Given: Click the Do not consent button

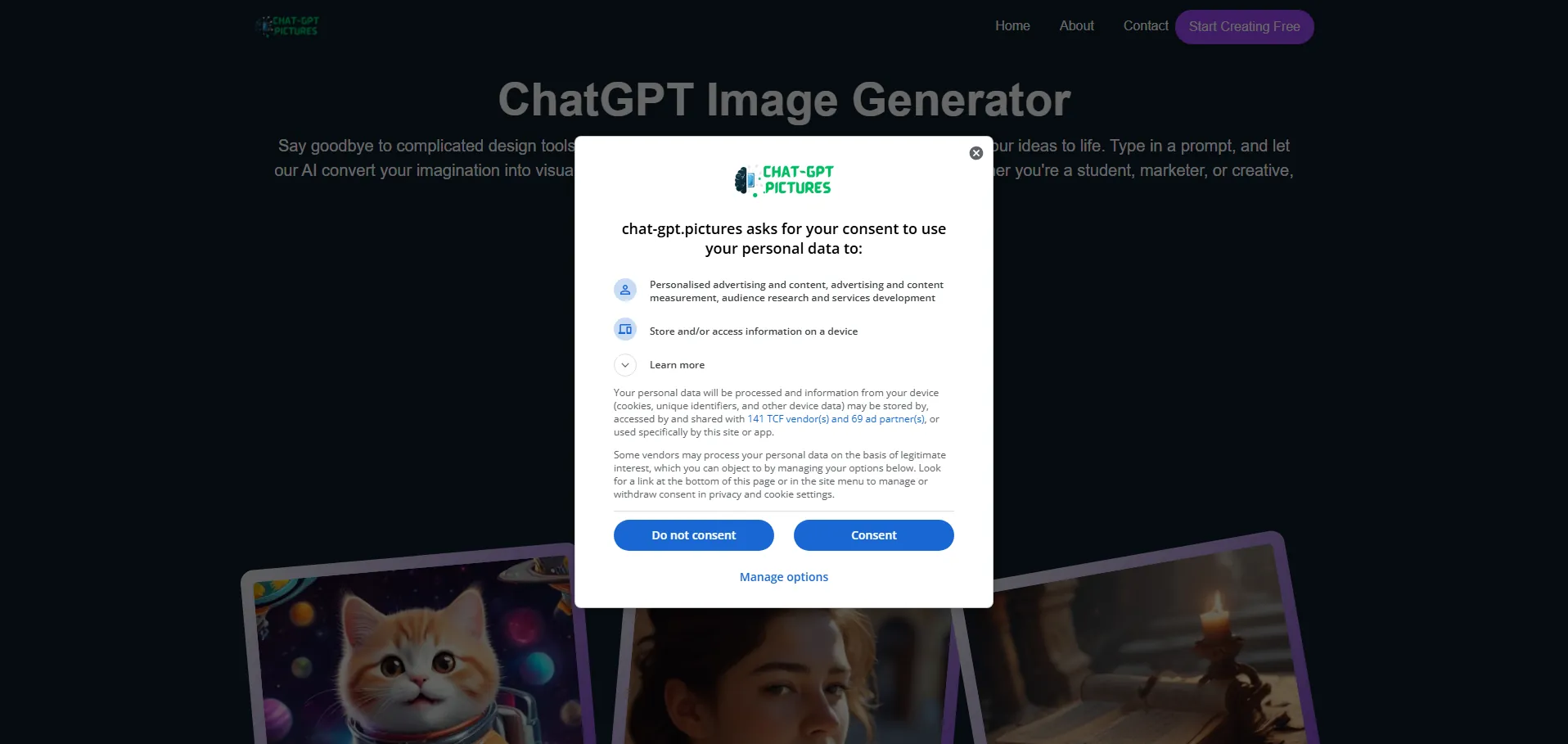Looking at the screenshot, I should coord(694,535).
